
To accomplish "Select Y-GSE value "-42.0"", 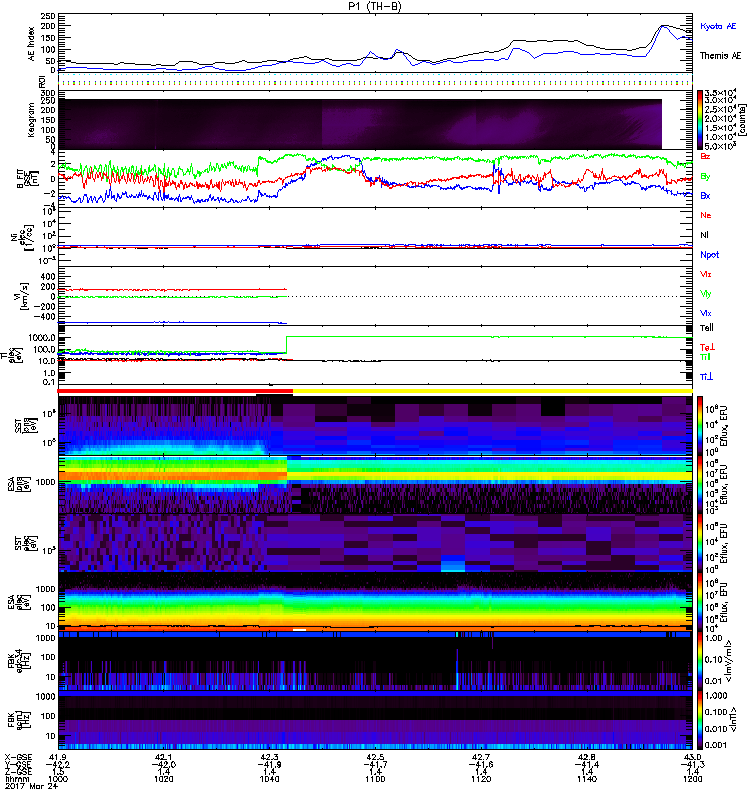I will (163, 765).
